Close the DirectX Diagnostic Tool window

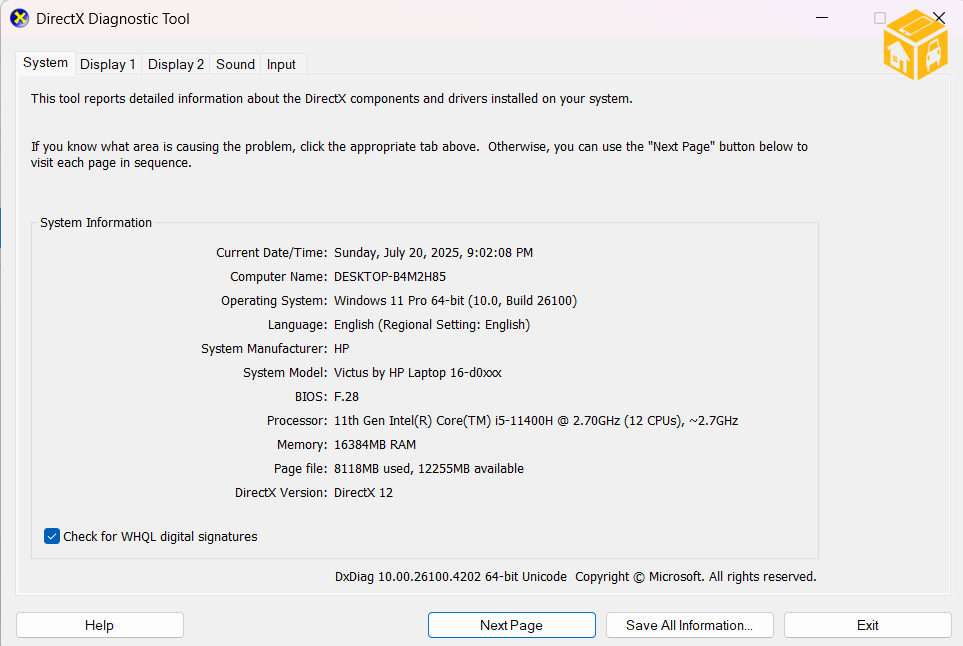pyautogui.click(x=939, y=18)
